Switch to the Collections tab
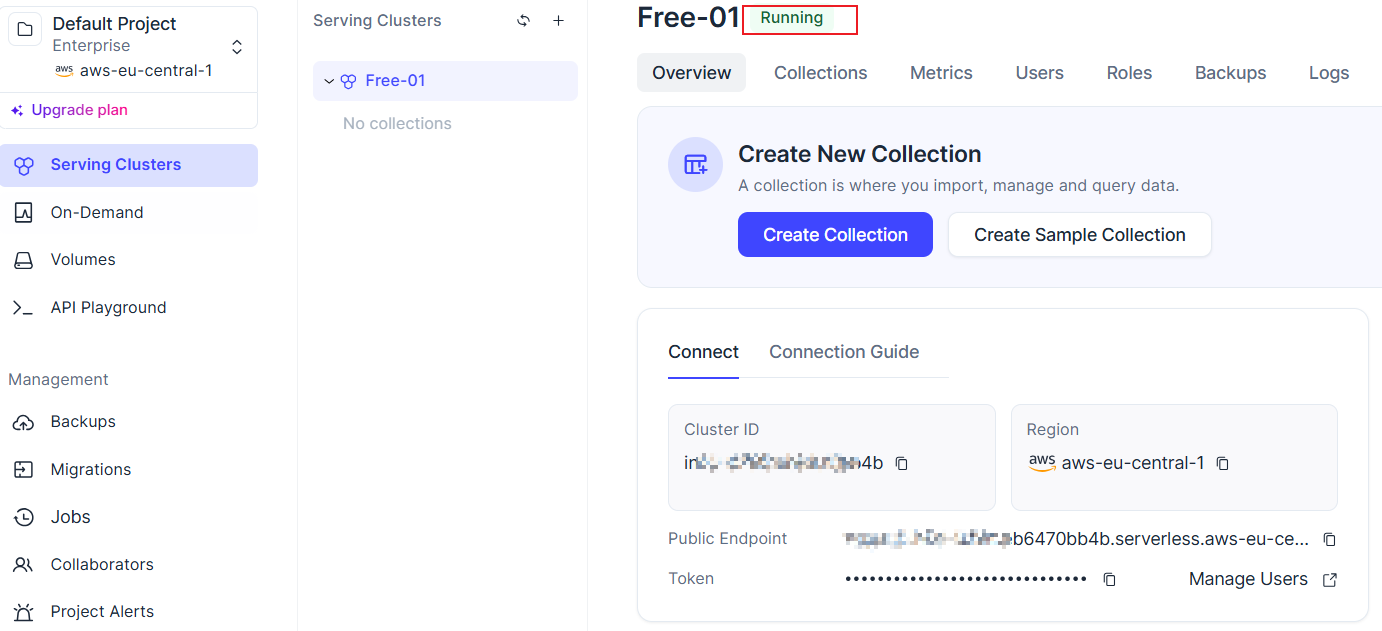1382x631 pixels. [820, 73]
